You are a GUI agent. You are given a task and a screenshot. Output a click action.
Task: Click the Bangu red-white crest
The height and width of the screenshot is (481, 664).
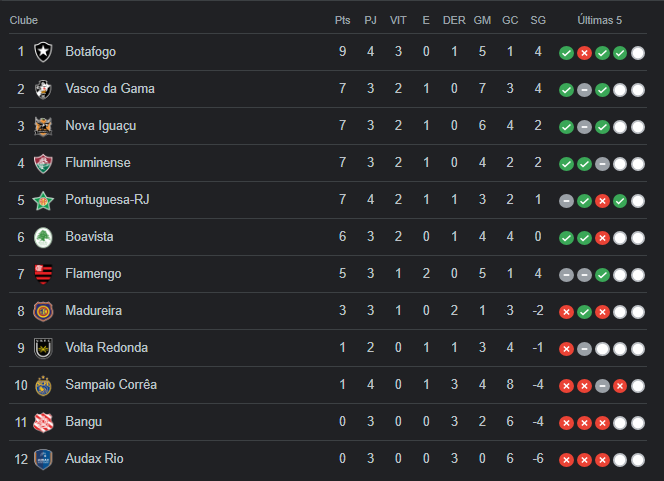click(43, 422)
